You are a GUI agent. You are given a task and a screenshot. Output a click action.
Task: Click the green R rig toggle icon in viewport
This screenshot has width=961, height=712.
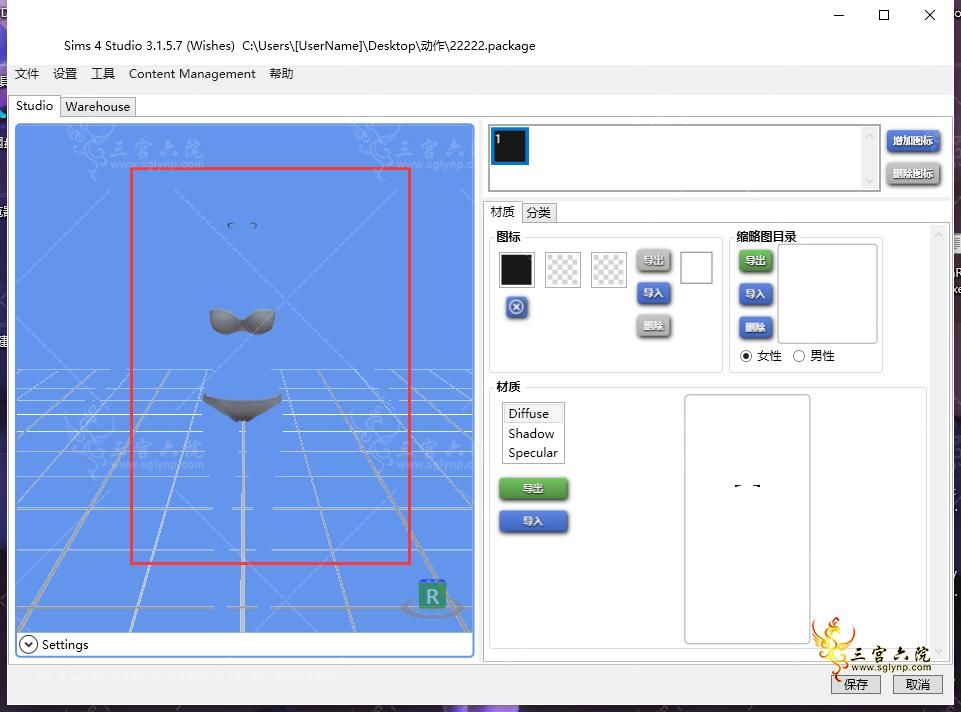click(x=432, y=595)
